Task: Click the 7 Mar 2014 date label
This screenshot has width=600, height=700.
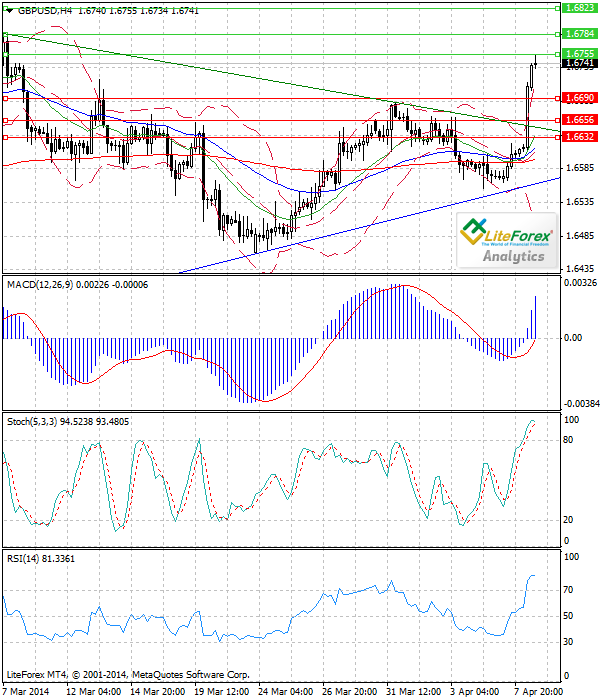Action: [x=26, y=691]
